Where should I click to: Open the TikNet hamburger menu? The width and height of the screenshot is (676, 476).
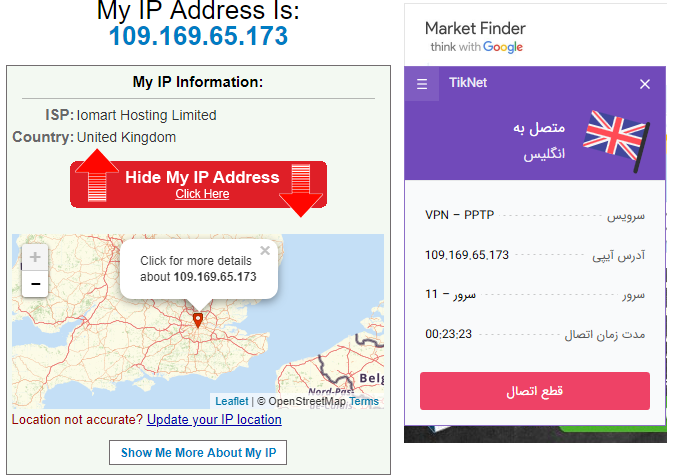pos(422,84)
